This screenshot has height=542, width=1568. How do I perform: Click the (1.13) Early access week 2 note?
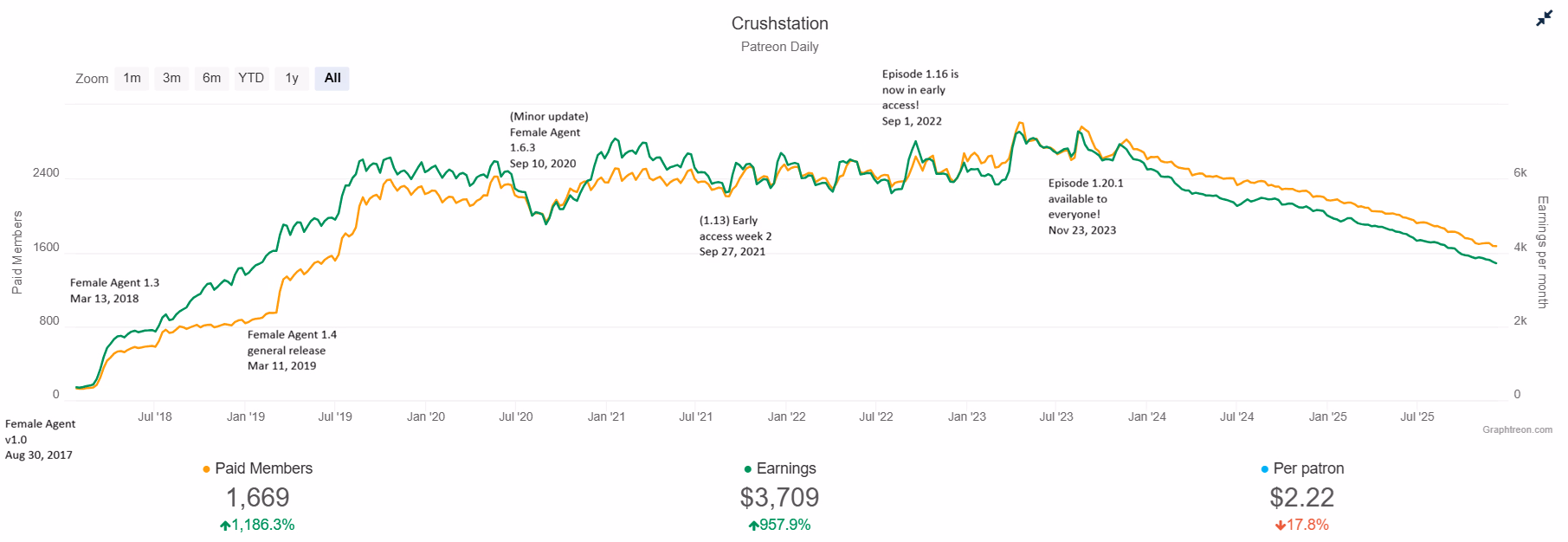[735, 236]
